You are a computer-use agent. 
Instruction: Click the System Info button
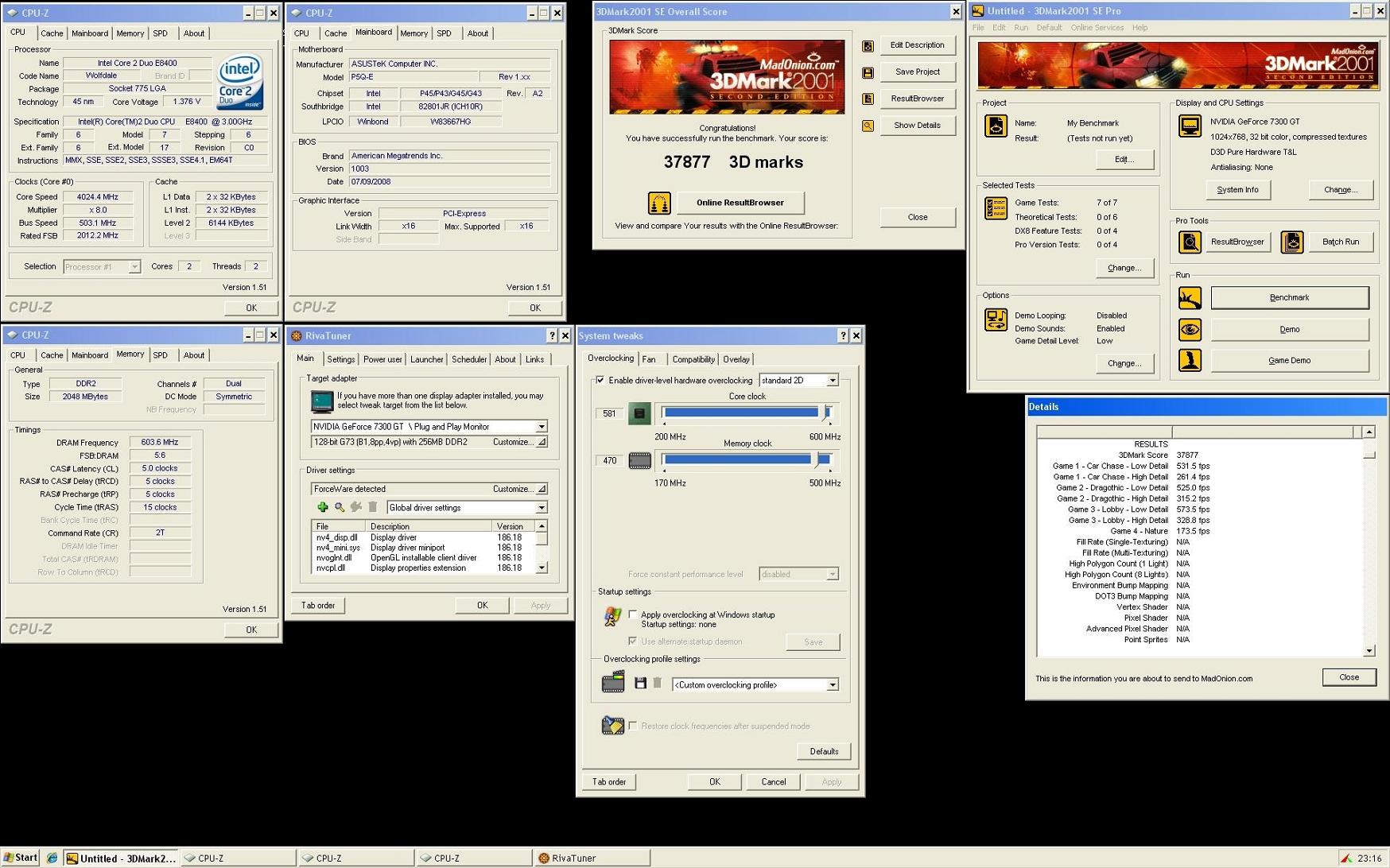point(1237,190)
